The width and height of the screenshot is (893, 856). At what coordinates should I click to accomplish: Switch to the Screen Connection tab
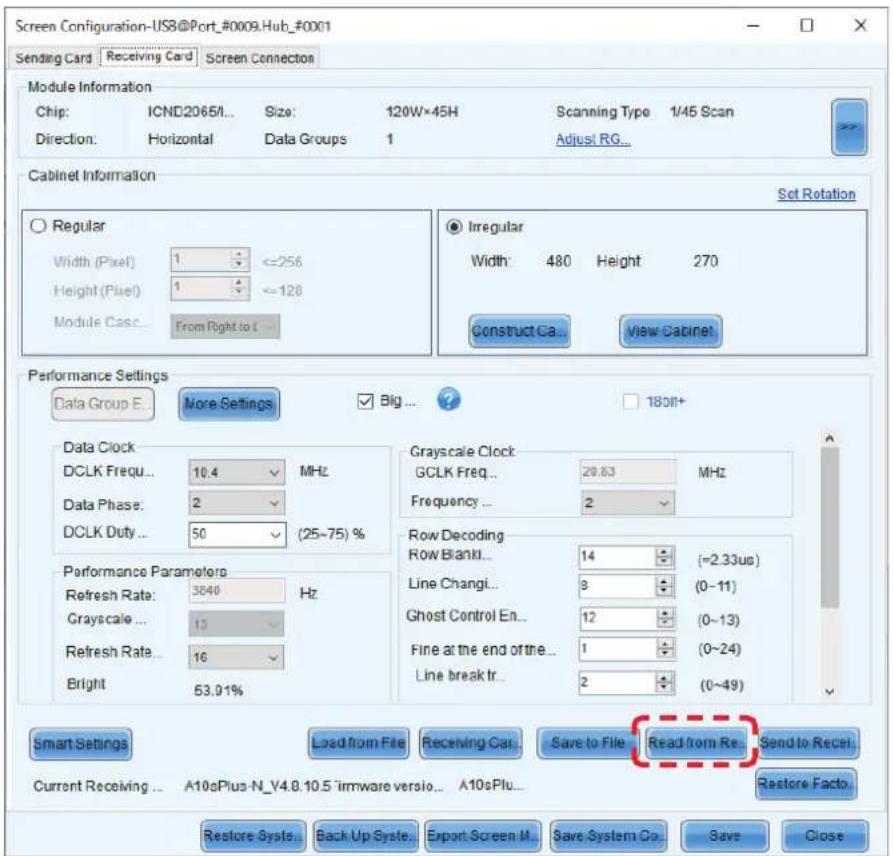[x=260, y=58]
